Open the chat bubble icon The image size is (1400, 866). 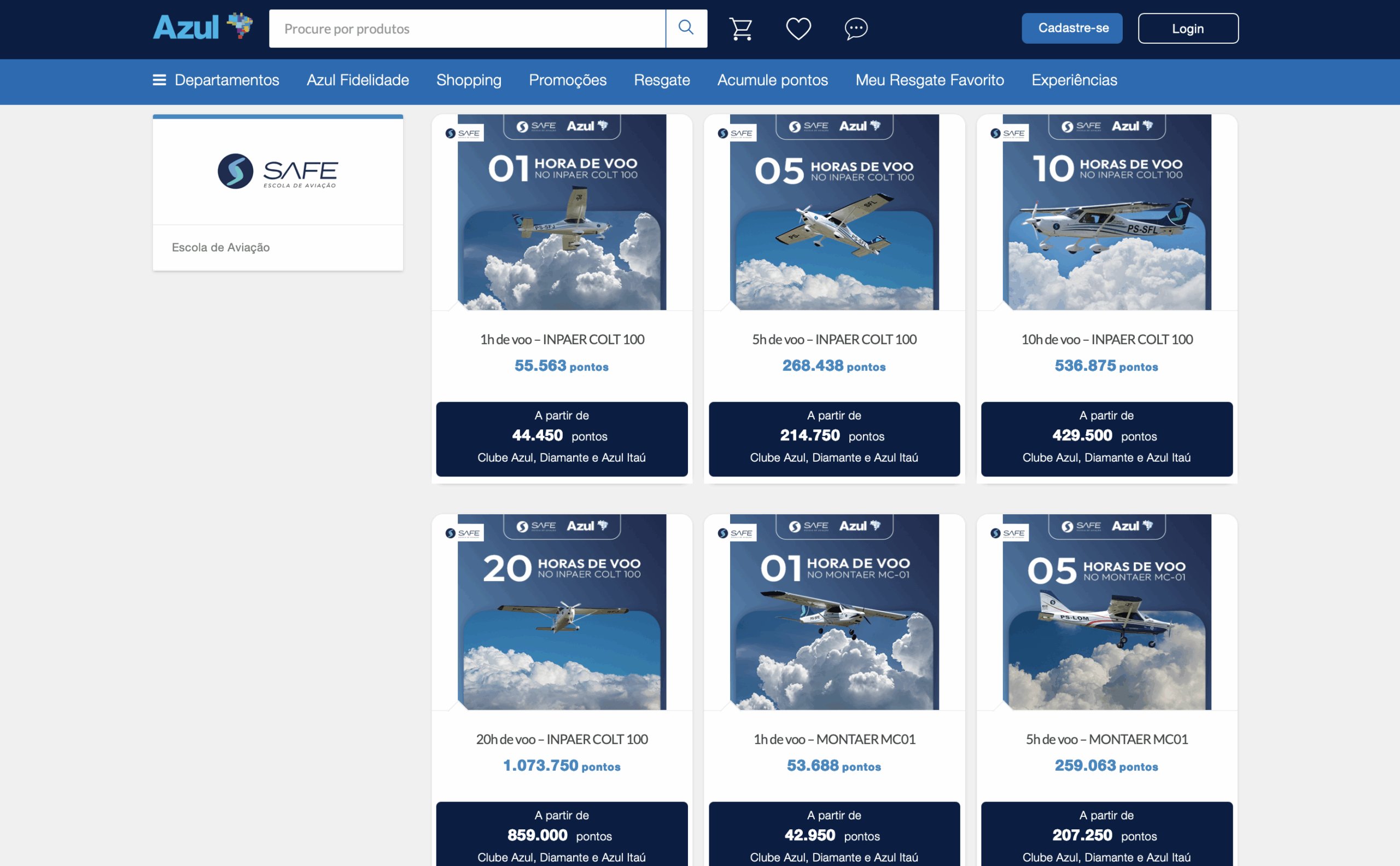coord(856,28)
